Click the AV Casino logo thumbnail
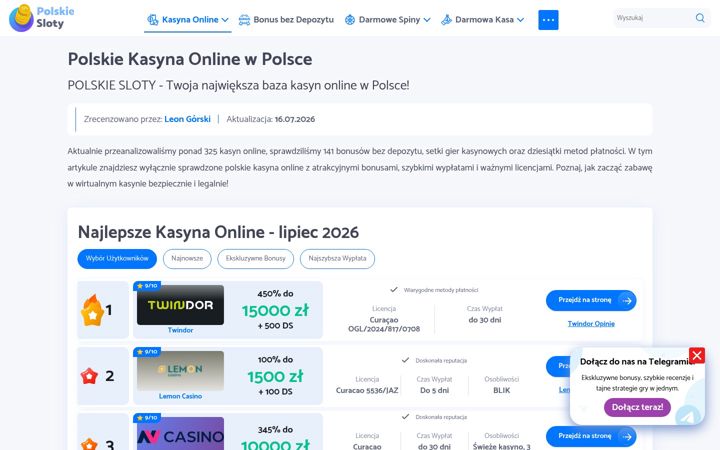This screenshot has height=450, width=720. click(x=180, y=433)
